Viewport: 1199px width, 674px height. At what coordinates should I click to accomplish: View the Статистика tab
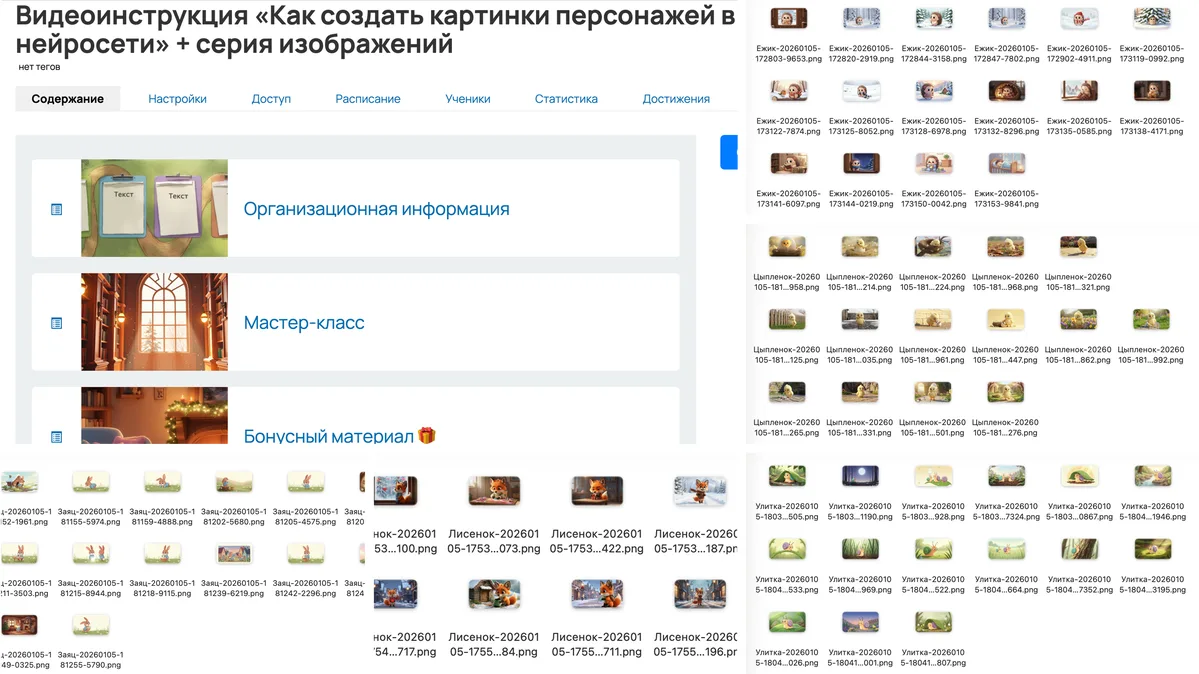tap(566, 99)
